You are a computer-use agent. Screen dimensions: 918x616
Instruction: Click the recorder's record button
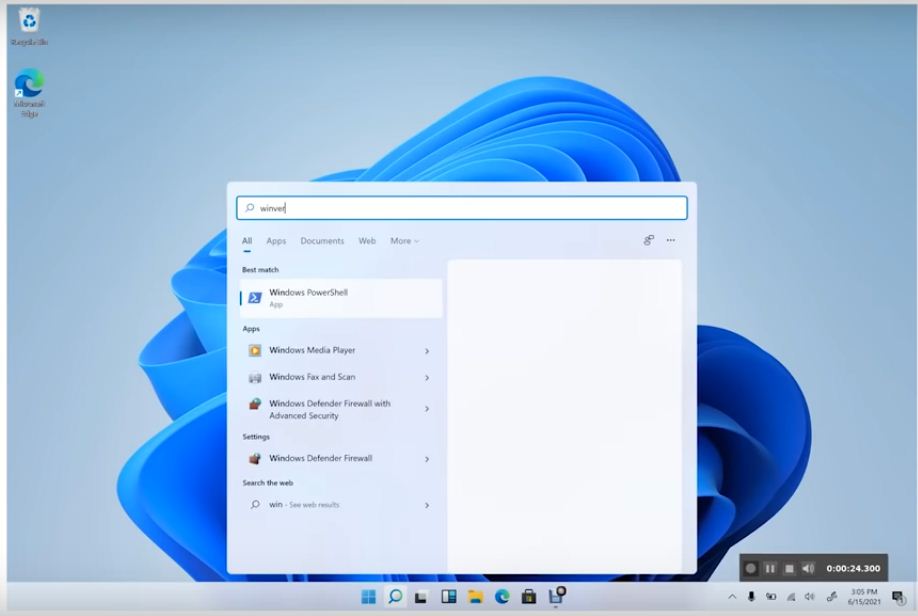point(751,568)
